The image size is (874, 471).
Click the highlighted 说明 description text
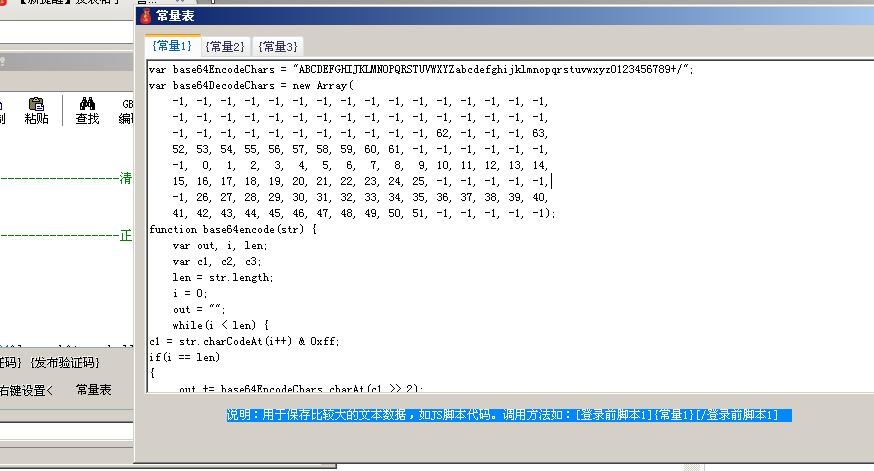click(508, 415)
